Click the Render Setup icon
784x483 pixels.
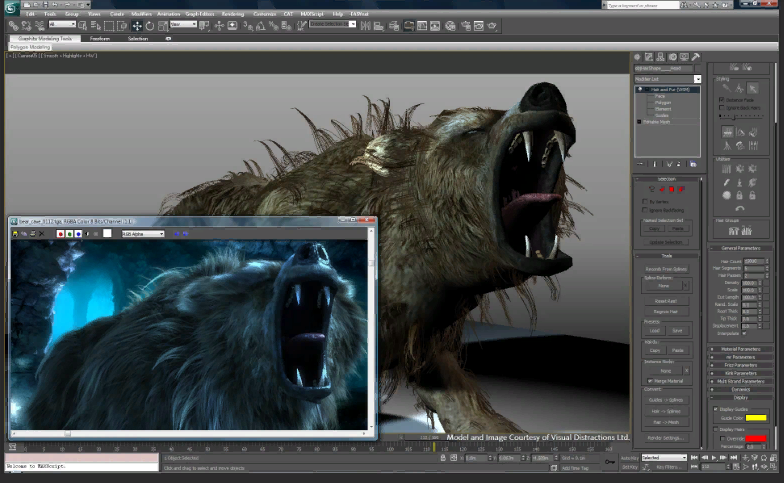(466, 26)
